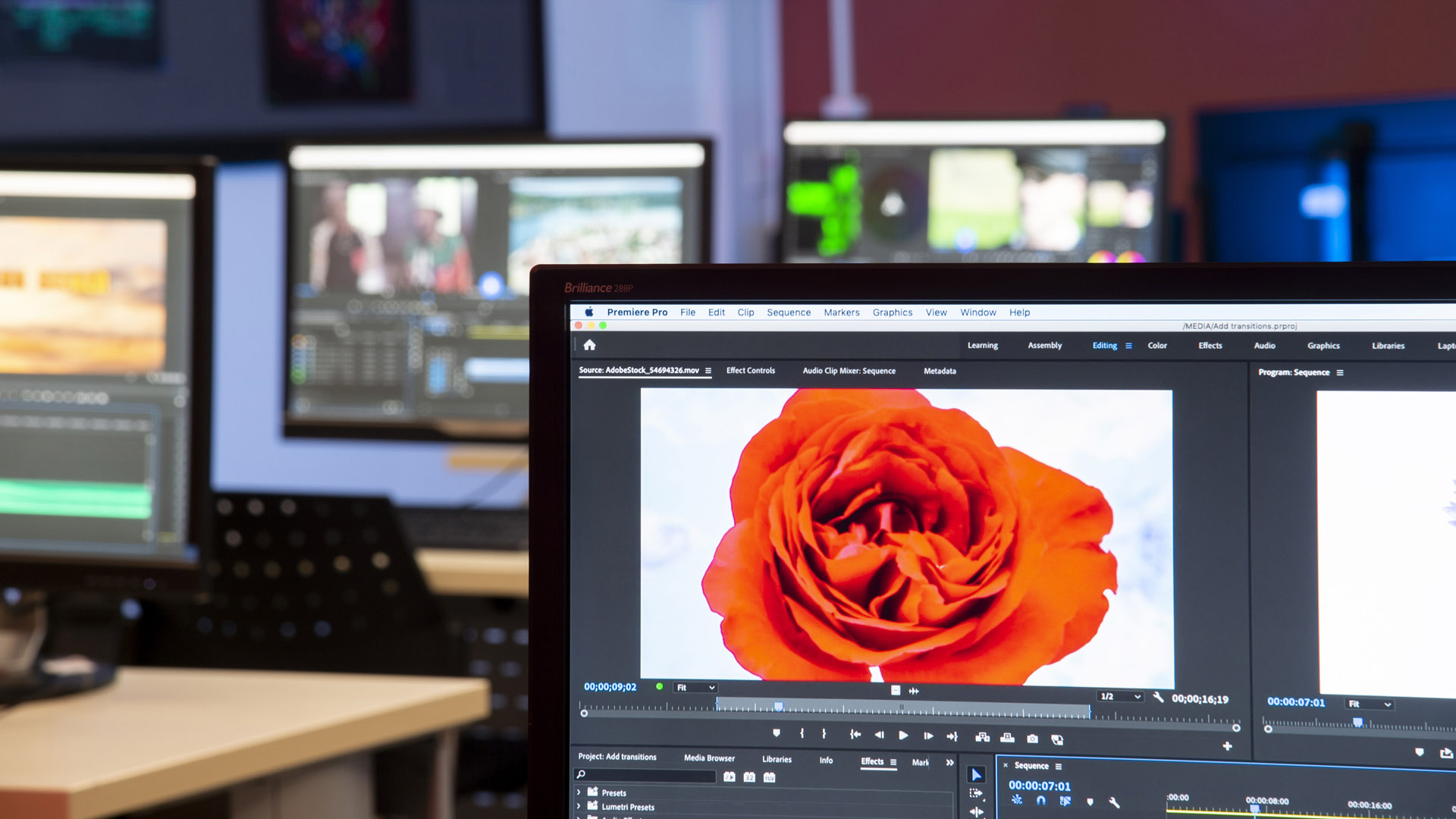Viewport: 1456px width, 819px height.
Task: Select the Selection arrow tool
Action: 977,774
